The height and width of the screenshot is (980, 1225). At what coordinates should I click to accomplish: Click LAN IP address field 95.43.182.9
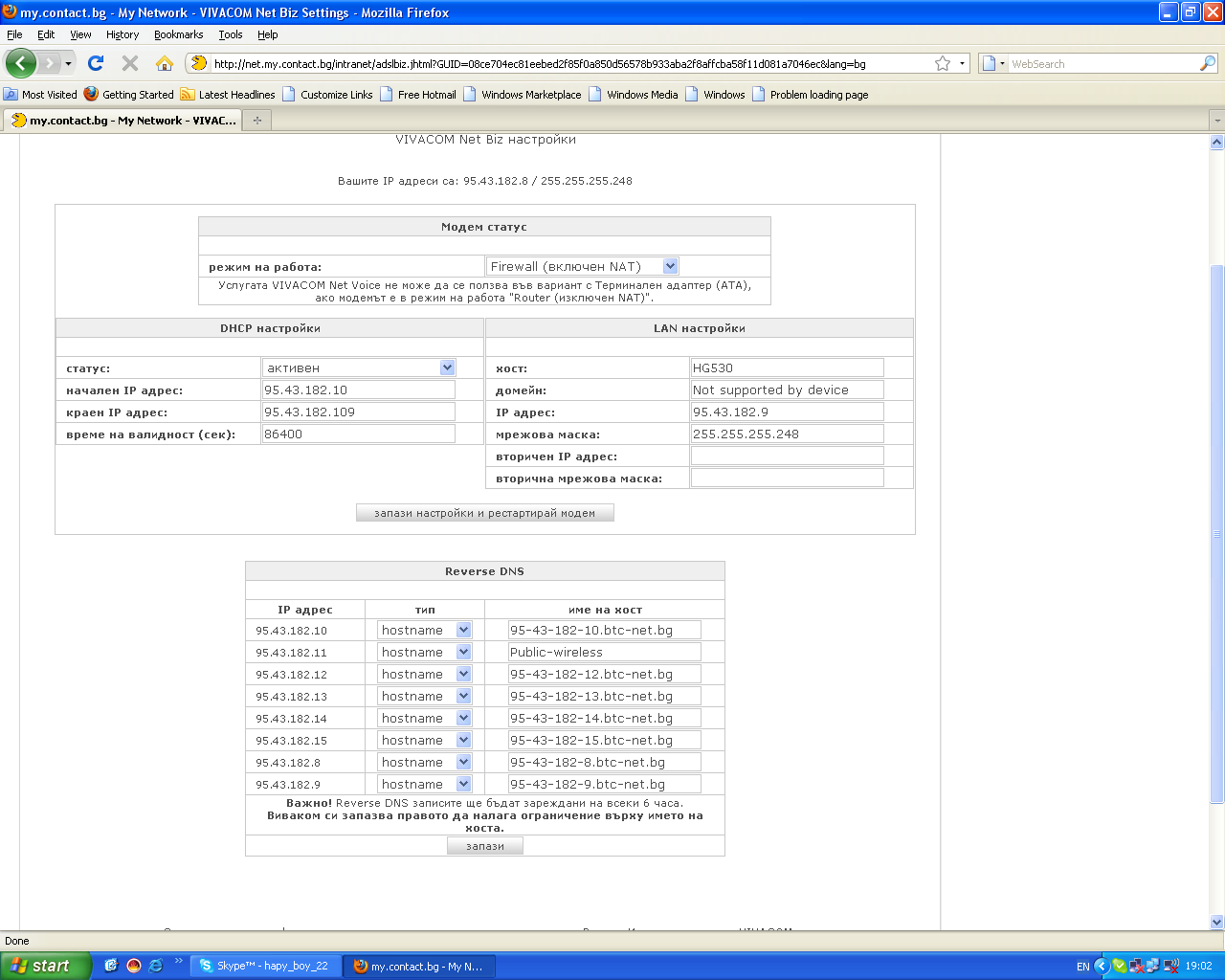coord(788,412)
